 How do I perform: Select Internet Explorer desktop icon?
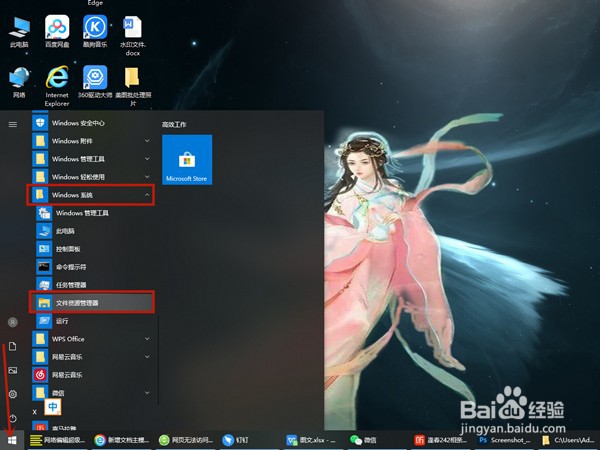(x=57, y=86)
